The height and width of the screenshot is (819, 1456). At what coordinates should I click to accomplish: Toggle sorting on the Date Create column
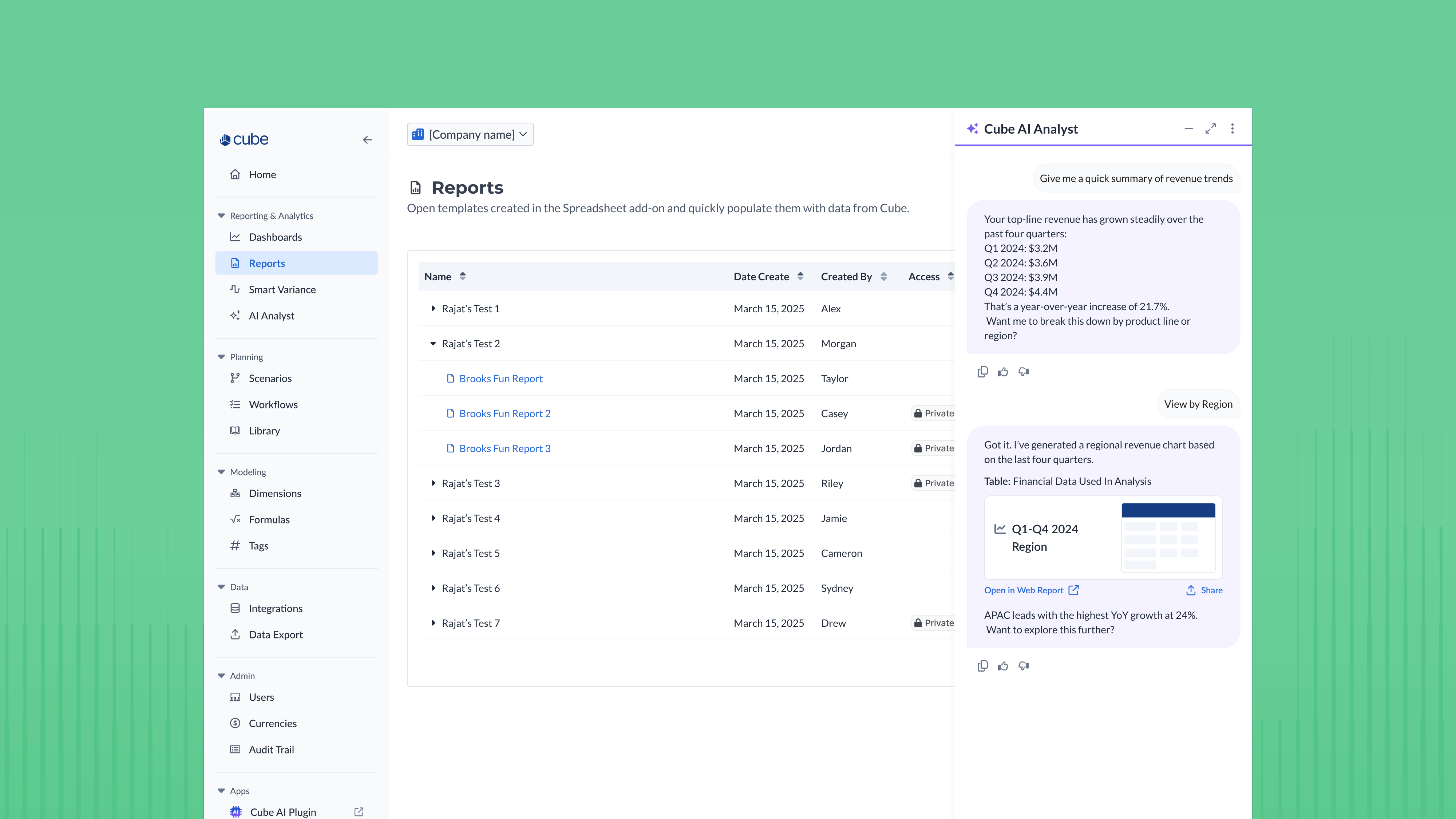[800, 276]
